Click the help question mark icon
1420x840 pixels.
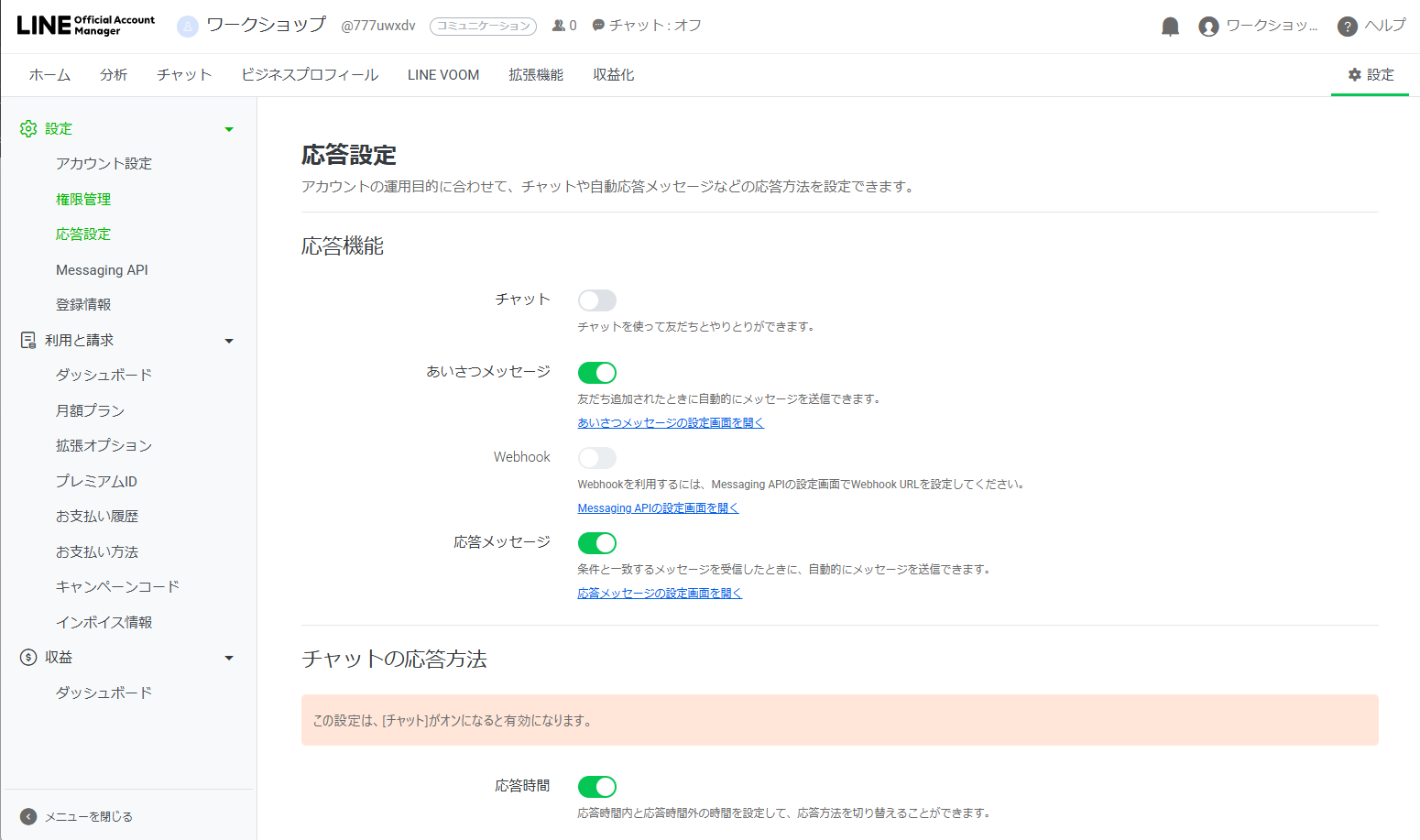click(1346, 26)
